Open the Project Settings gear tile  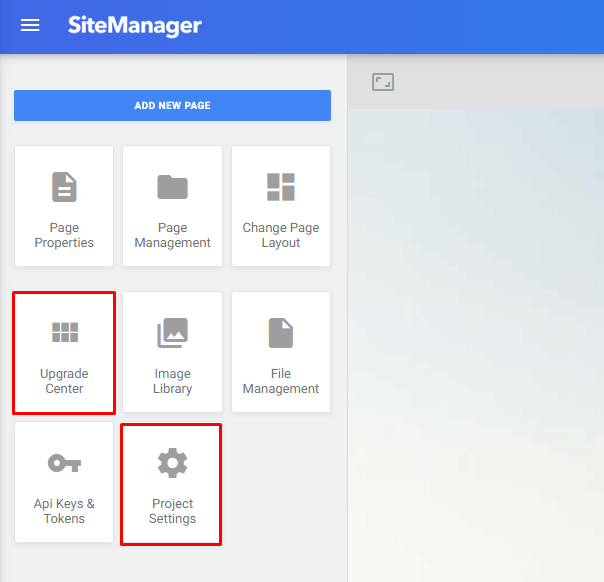[x=171, y=484]
